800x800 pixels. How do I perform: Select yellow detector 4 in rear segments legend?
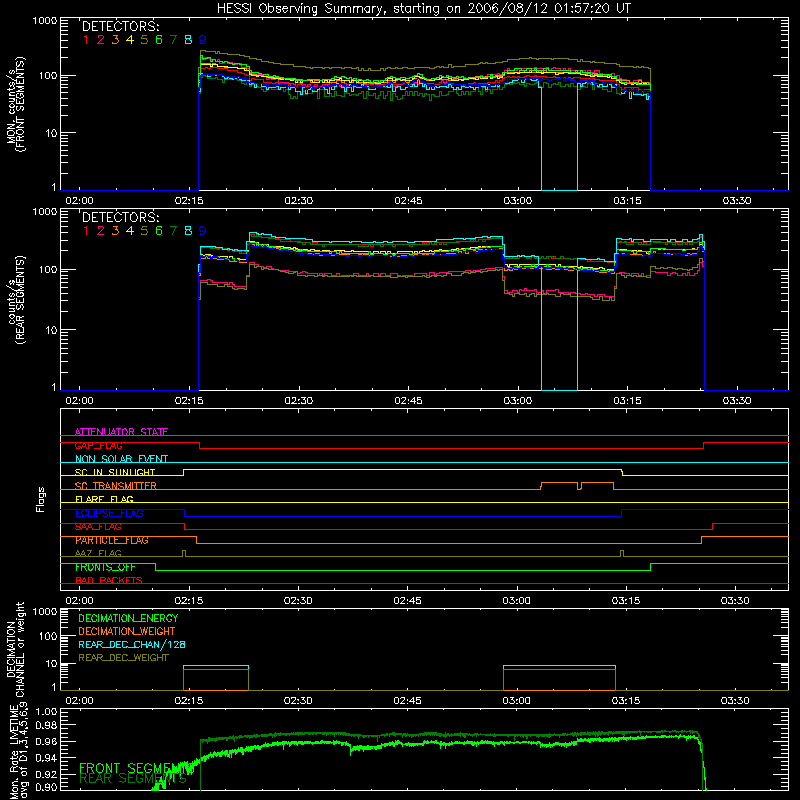pyautogui.click(x=130, y=231)
